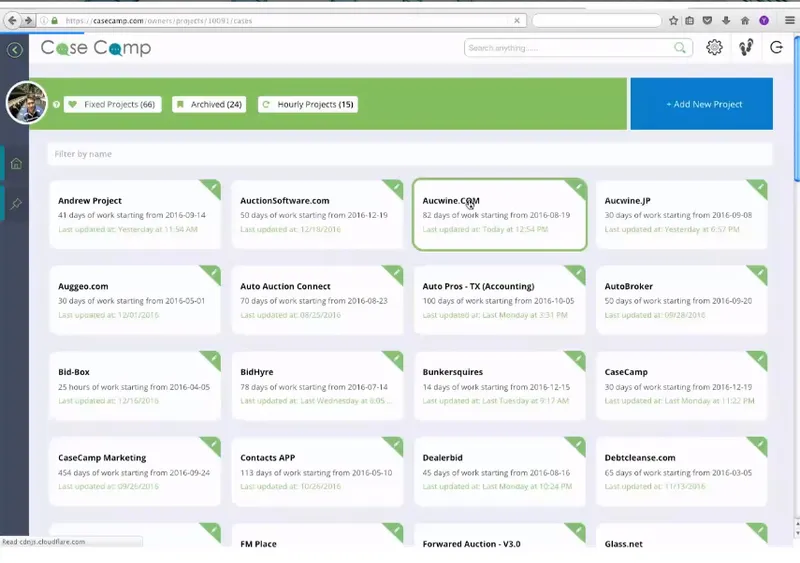Image resolution: width=800 pixels, height=563 pixels.
Task: Click the browser search box
Action: click(x=596, y=20)
